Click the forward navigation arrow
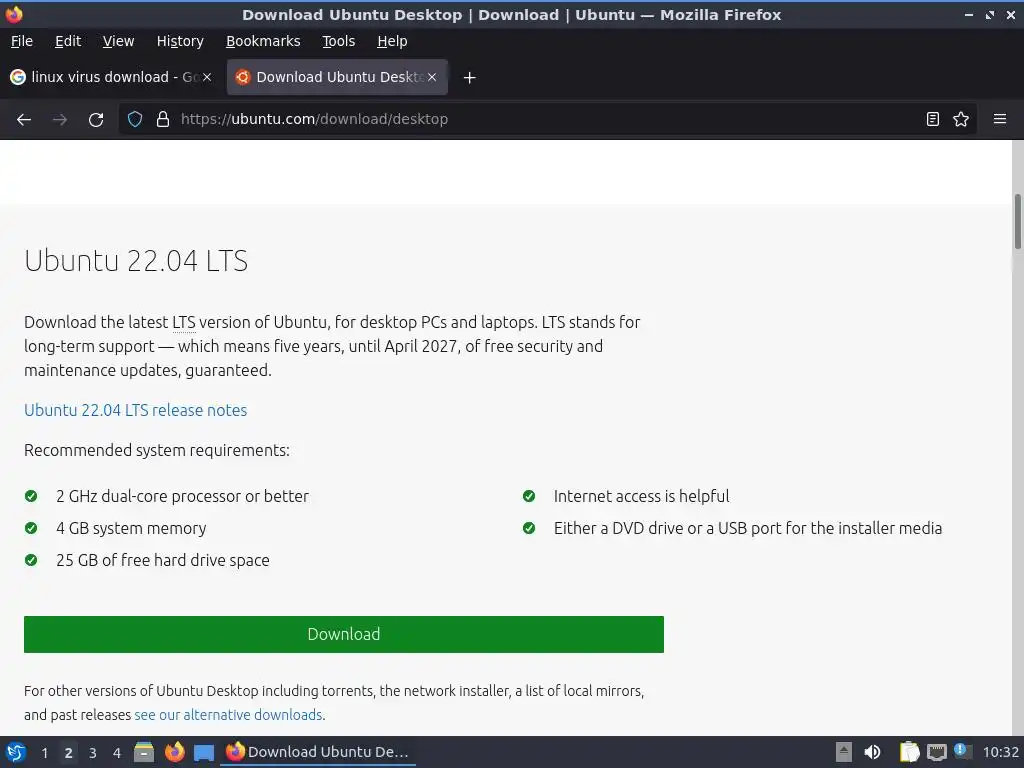Image resolution: width=1024 pixels, height=768 pixels. tap(60, 120)
